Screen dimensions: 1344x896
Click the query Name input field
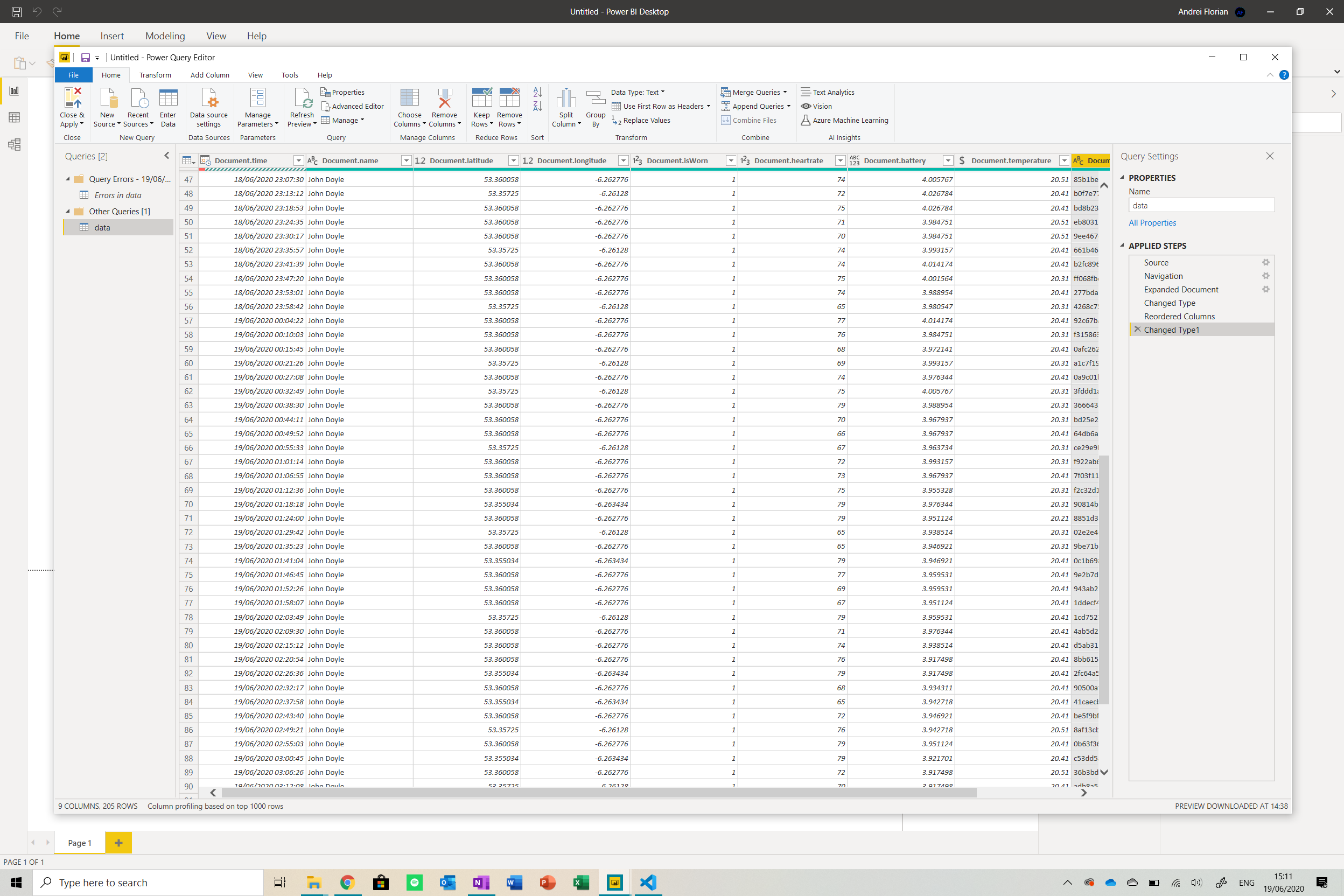click(1201, 206)
